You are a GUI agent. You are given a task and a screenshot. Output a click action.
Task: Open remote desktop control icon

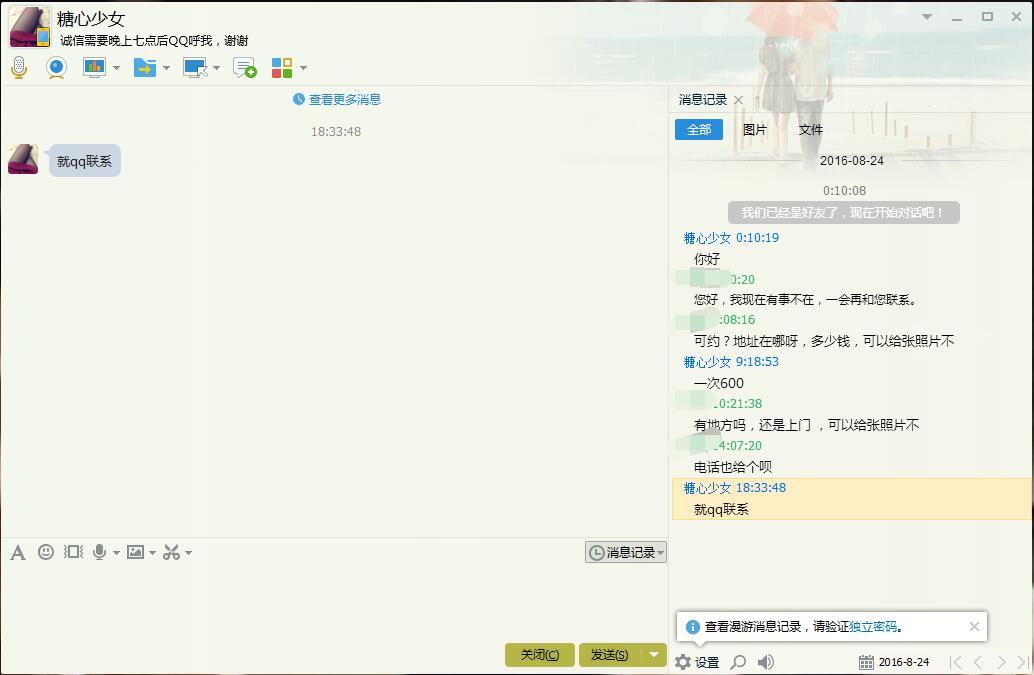pyautogui.click(x=195, y=67)
